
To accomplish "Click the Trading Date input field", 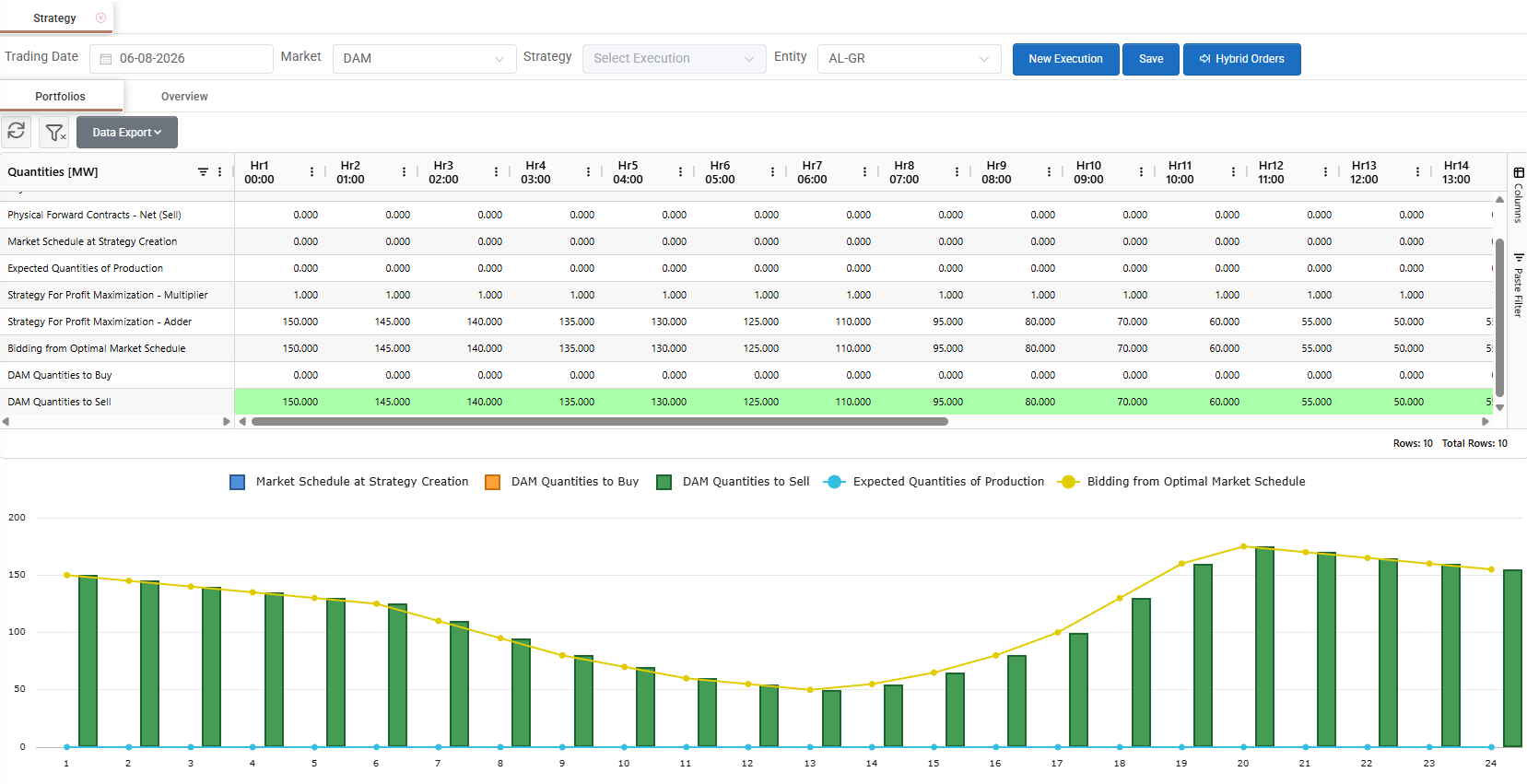I will click(182, 59).
